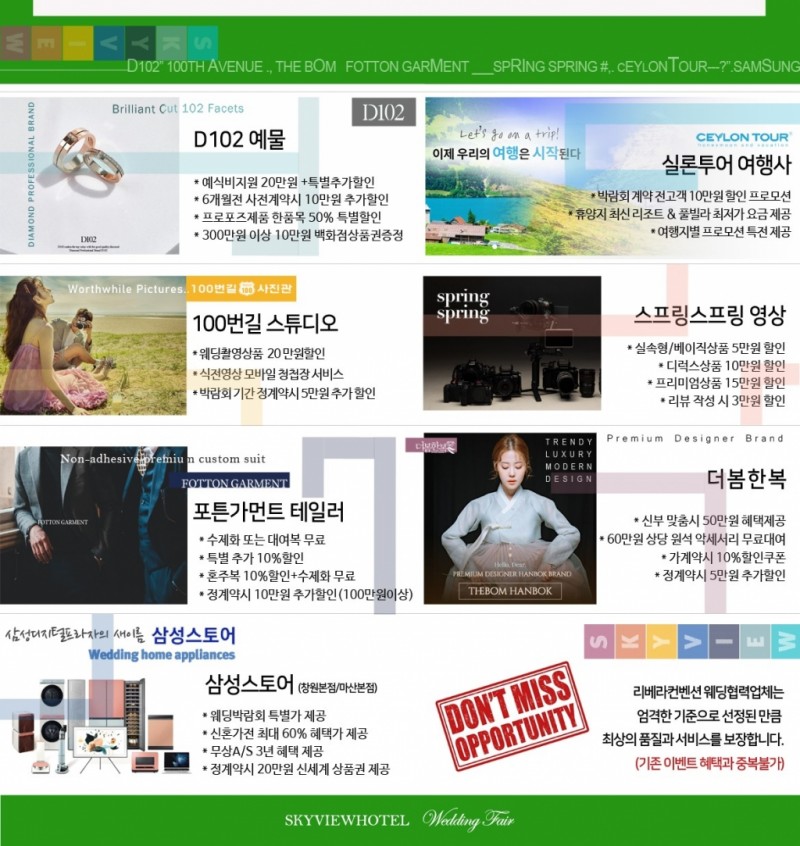Click the Wedding home appliances subtitle
Screen dimensions: 800x846
(x=162, y=655)
